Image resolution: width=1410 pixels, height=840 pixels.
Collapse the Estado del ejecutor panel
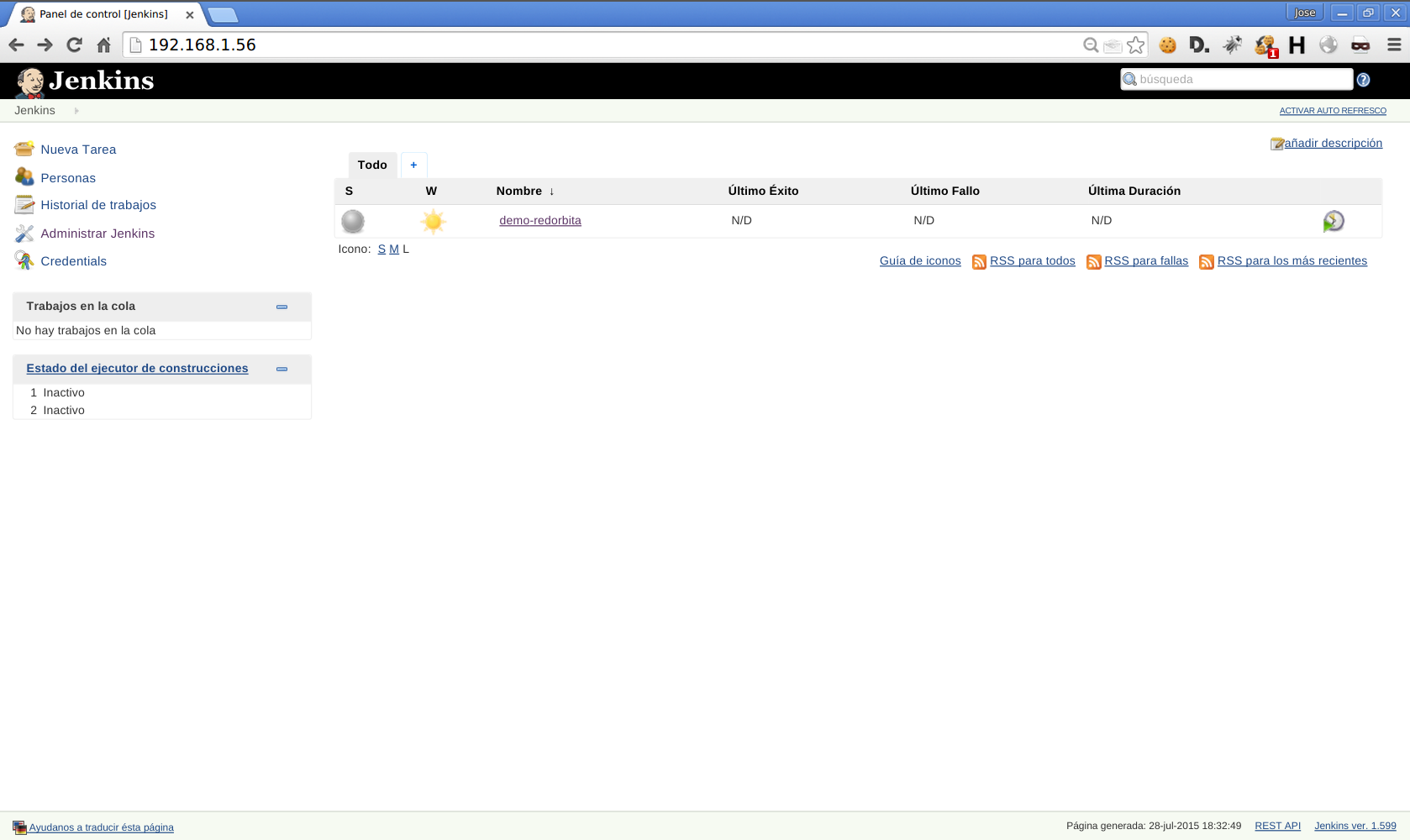click(x=281, y=369)
